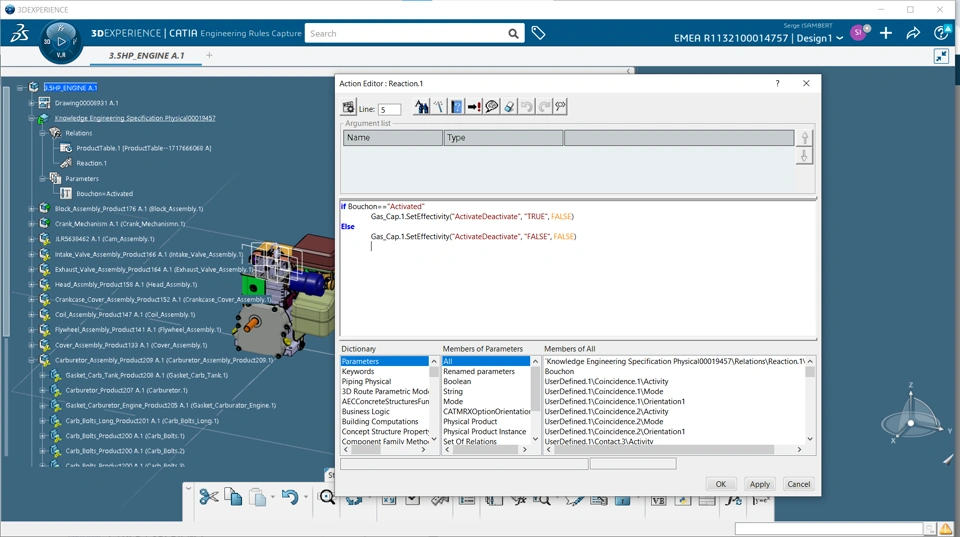Click the move argument up arrow
The width and height of the screenshot is (960, 537).
pyautogui.click(x=804, y=137)
